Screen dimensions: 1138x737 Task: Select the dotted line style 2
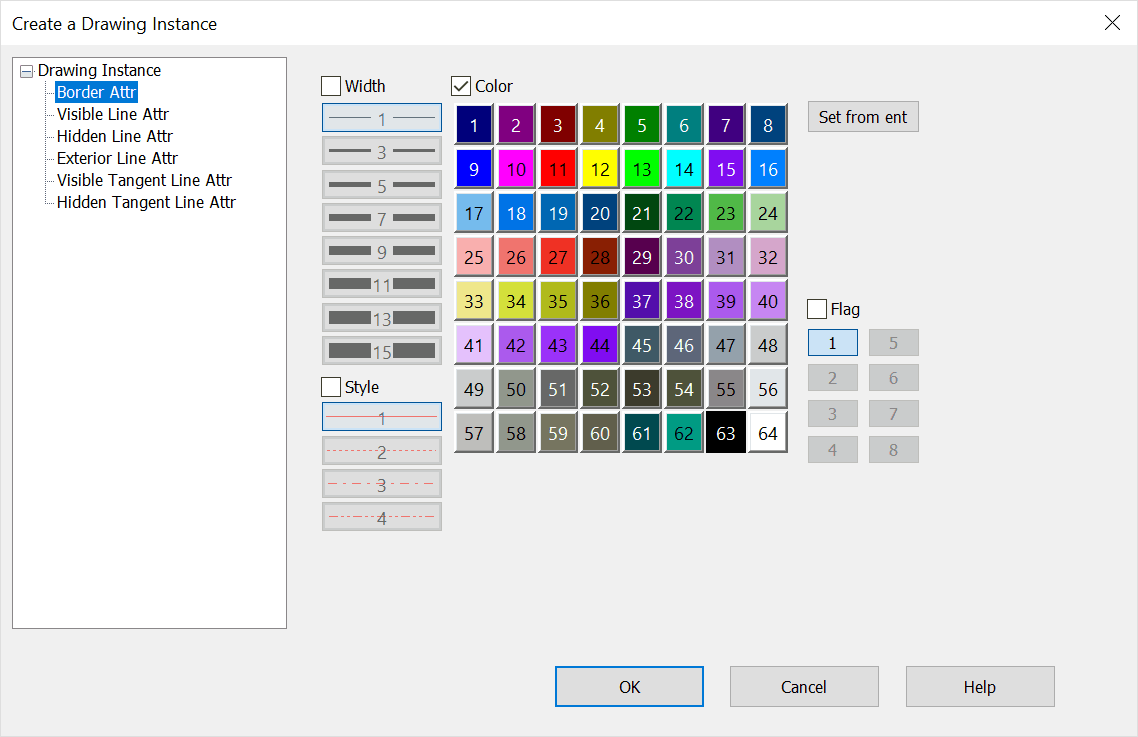tap(381, 450)
